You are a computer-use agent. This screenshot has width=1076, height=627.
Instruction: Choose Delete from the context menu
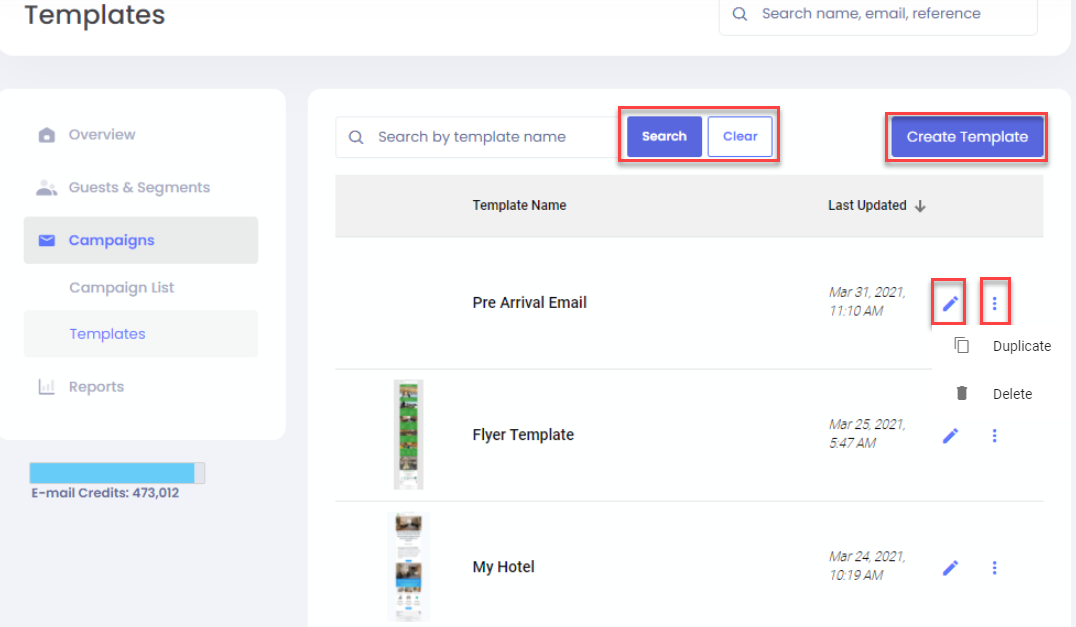point(1011,394)
